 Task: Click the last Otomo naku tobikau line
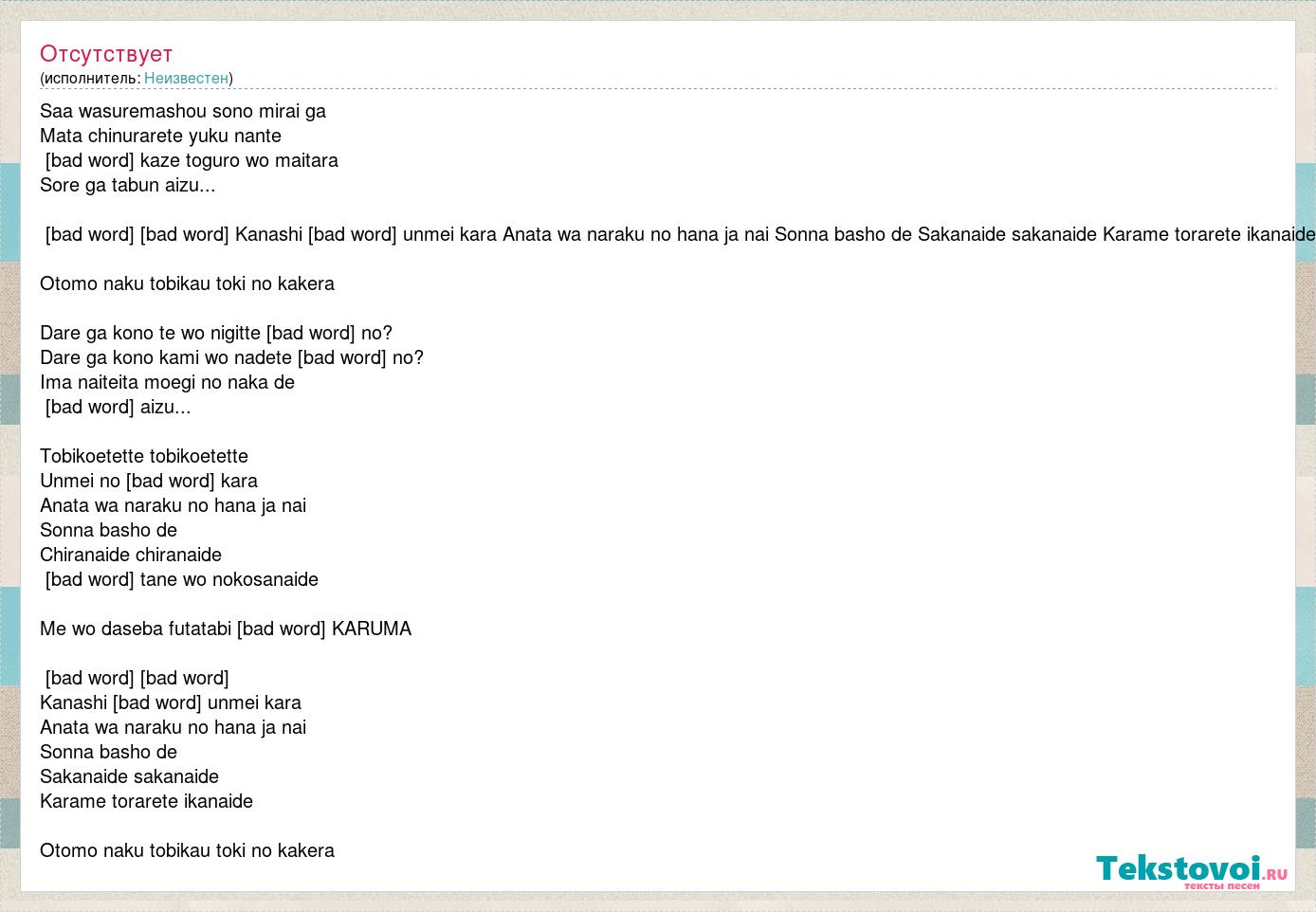tap(187, 850)
